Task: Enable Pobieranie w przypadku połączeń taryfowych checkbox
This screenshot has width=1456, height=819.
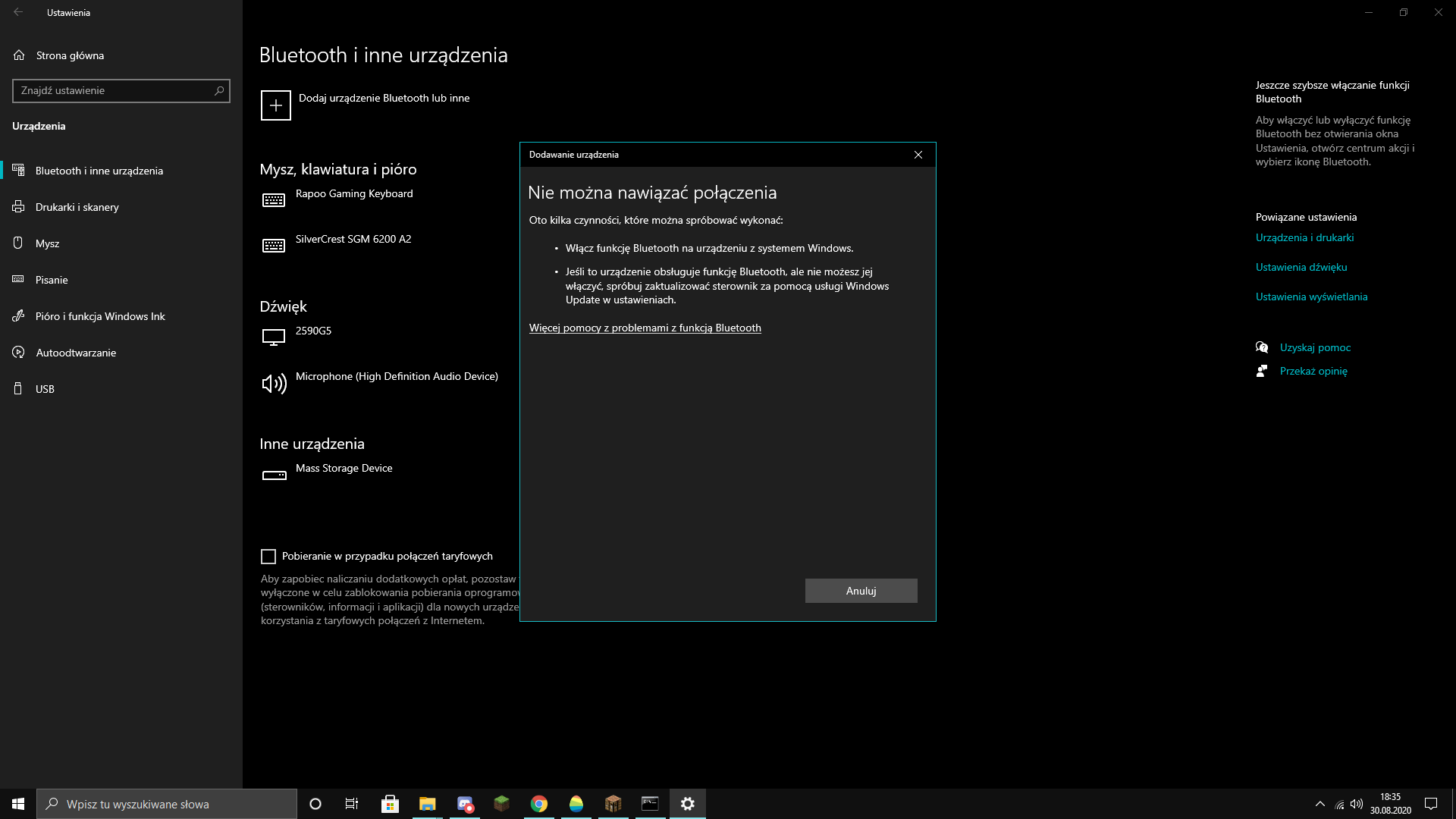Action: pos(268,557)
